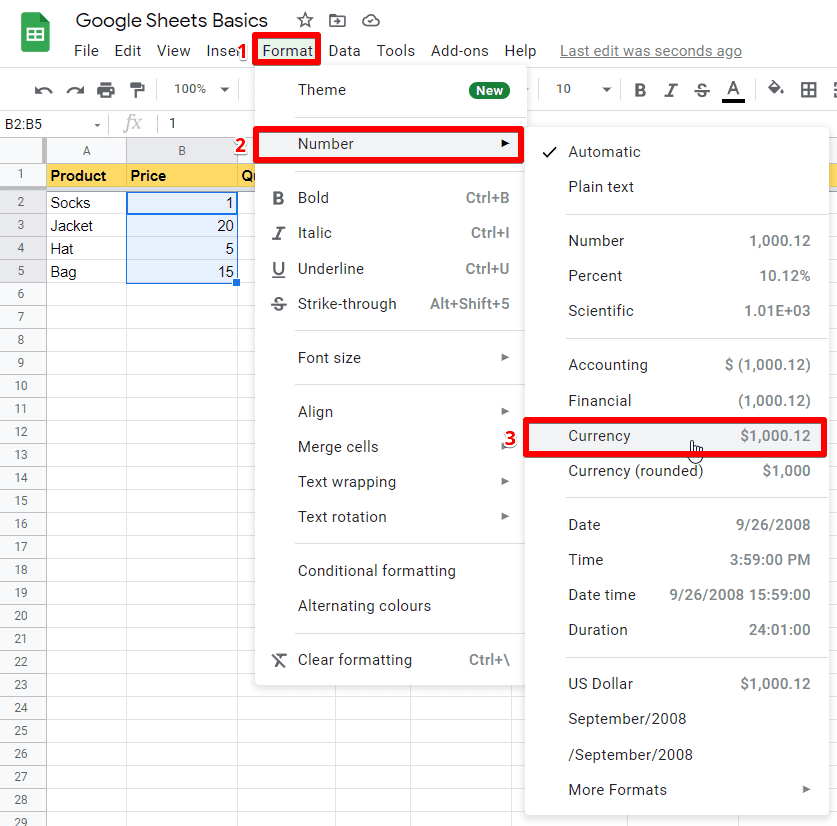The width and height of the screenshot is (837, 826).
Task: Toggle italic formatting
Action: (x=671, y=89)
